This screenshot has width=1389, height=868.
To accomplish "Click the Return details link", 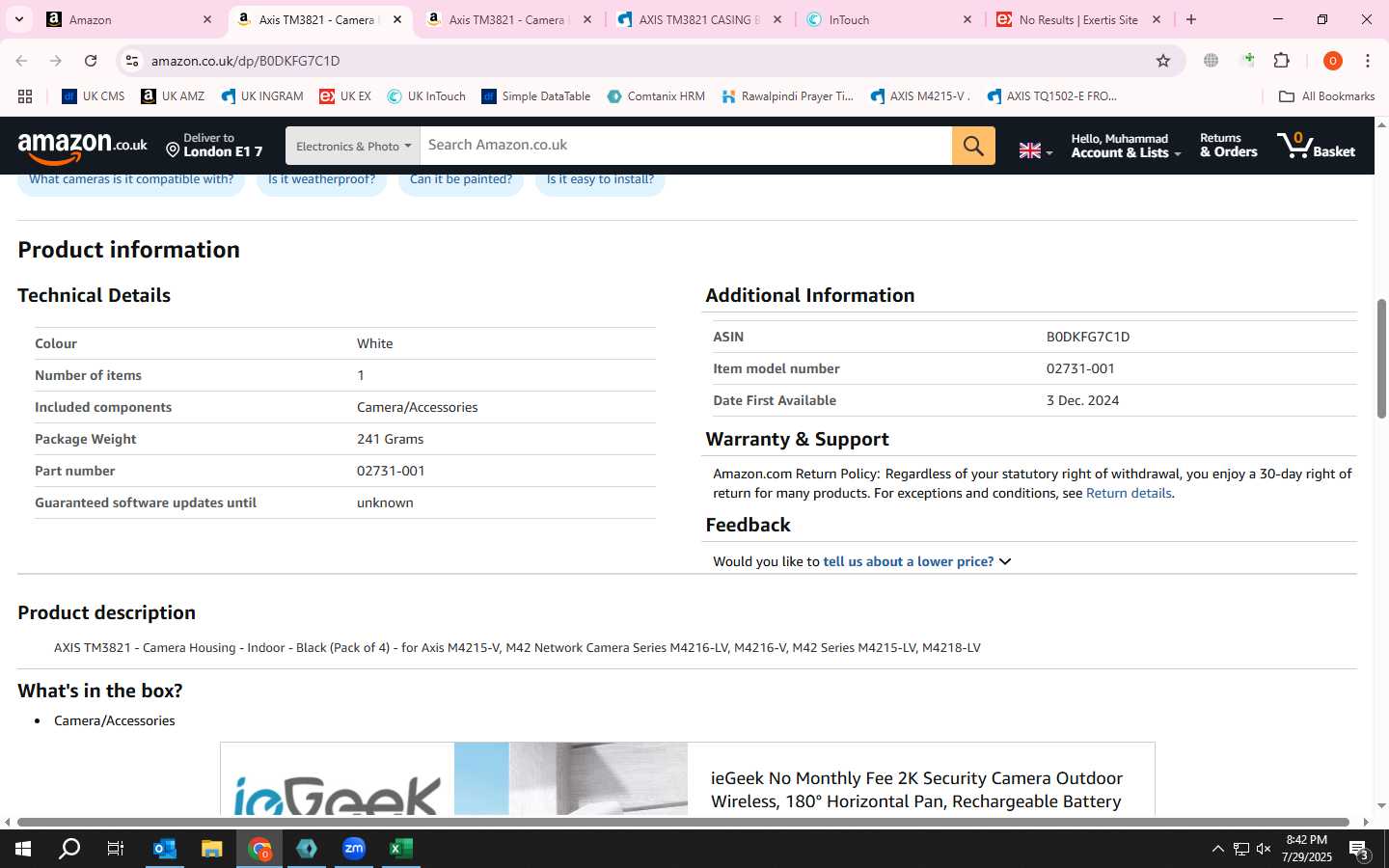I will click(x=1129, y=493).
